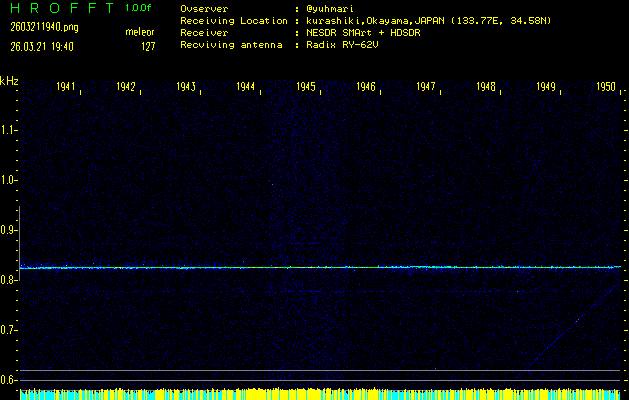
Task: Select the 1945 time marker
Action: pos(306,87)
